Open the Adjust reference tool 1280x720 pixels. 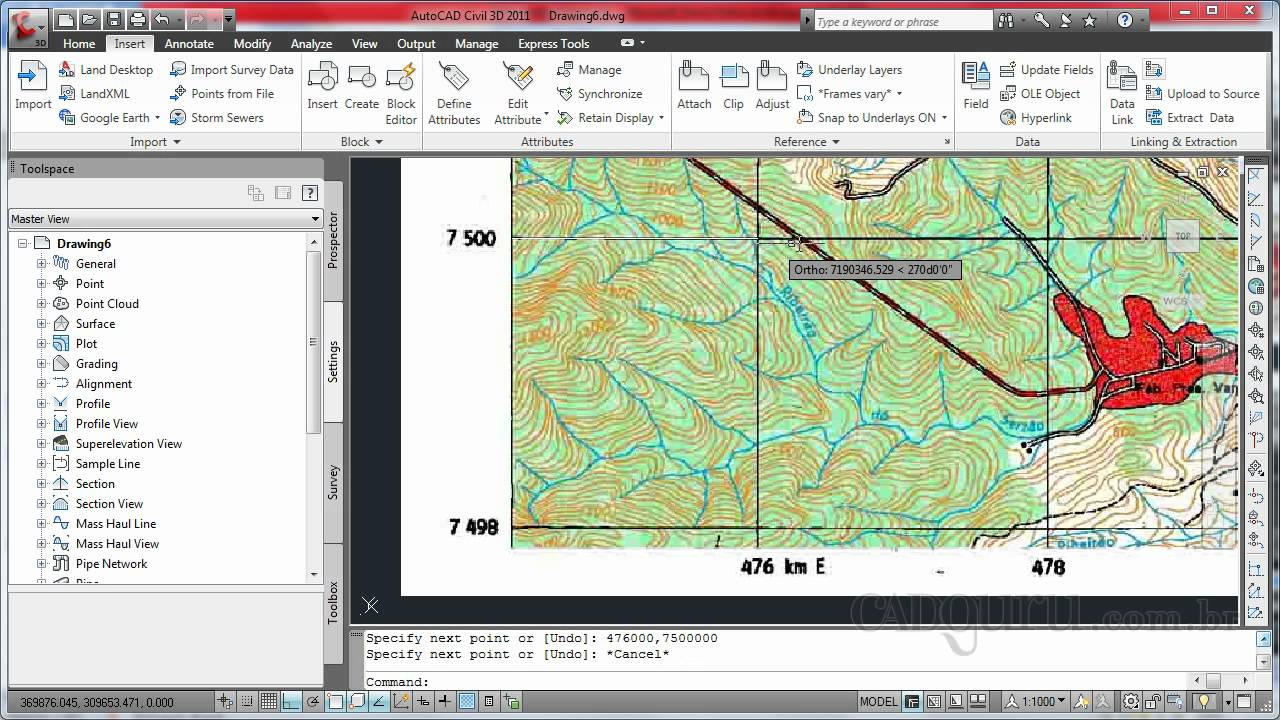click(x=772, y=85)
